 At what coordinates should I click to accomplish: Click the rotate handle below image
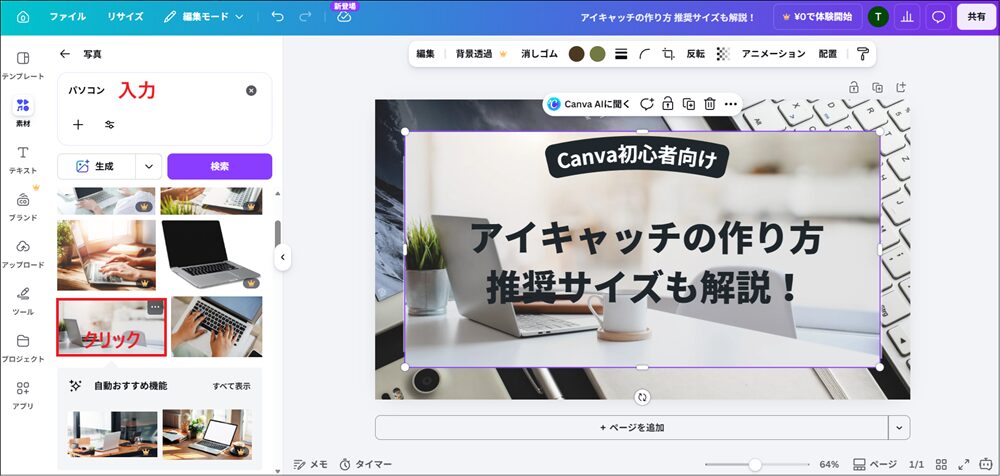(x=642, y=398)
